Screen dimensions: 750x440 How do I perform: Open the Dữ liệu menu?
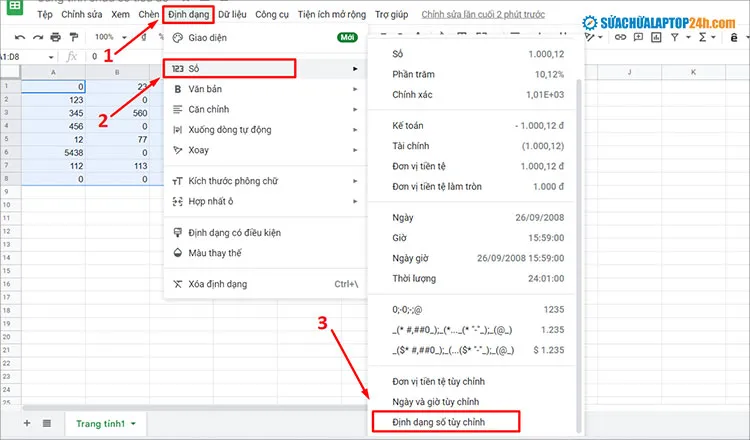coord(232,14)
